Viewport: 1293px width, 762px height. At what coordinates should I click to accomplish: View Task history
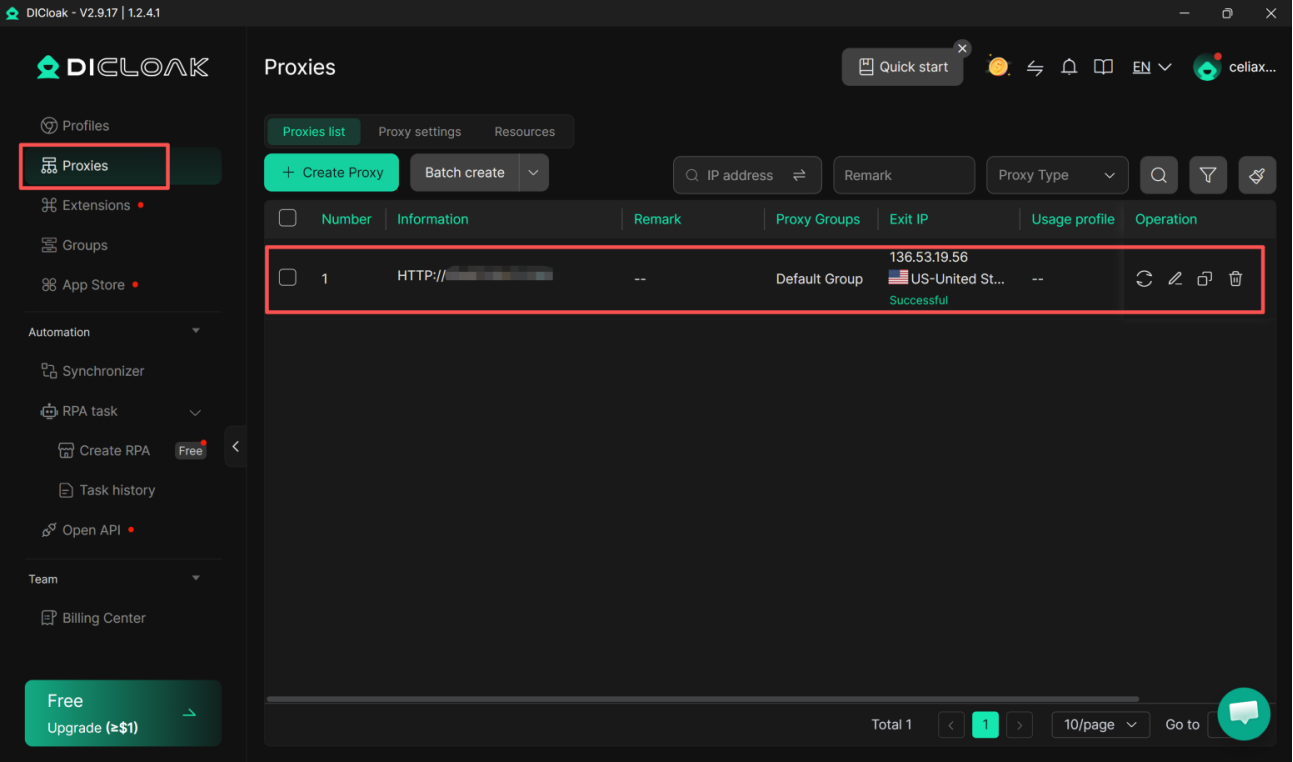tap(107, 490)
